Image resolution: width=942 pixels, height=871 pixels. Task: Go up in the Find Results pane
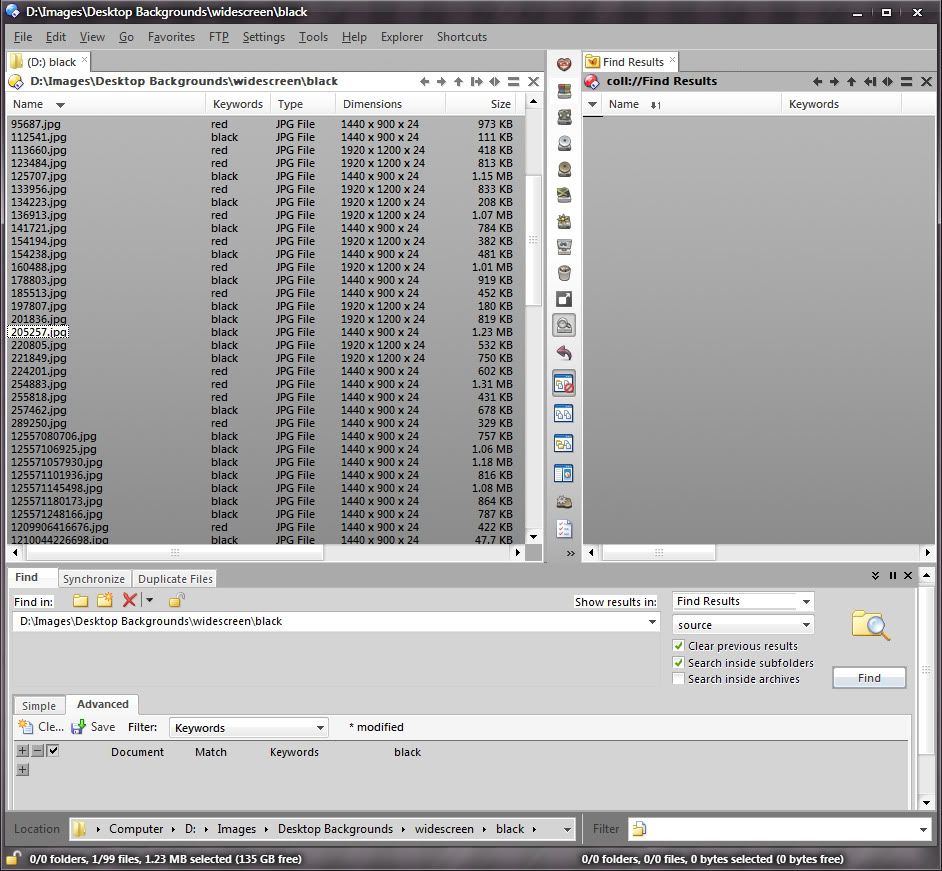click(851, 82)
